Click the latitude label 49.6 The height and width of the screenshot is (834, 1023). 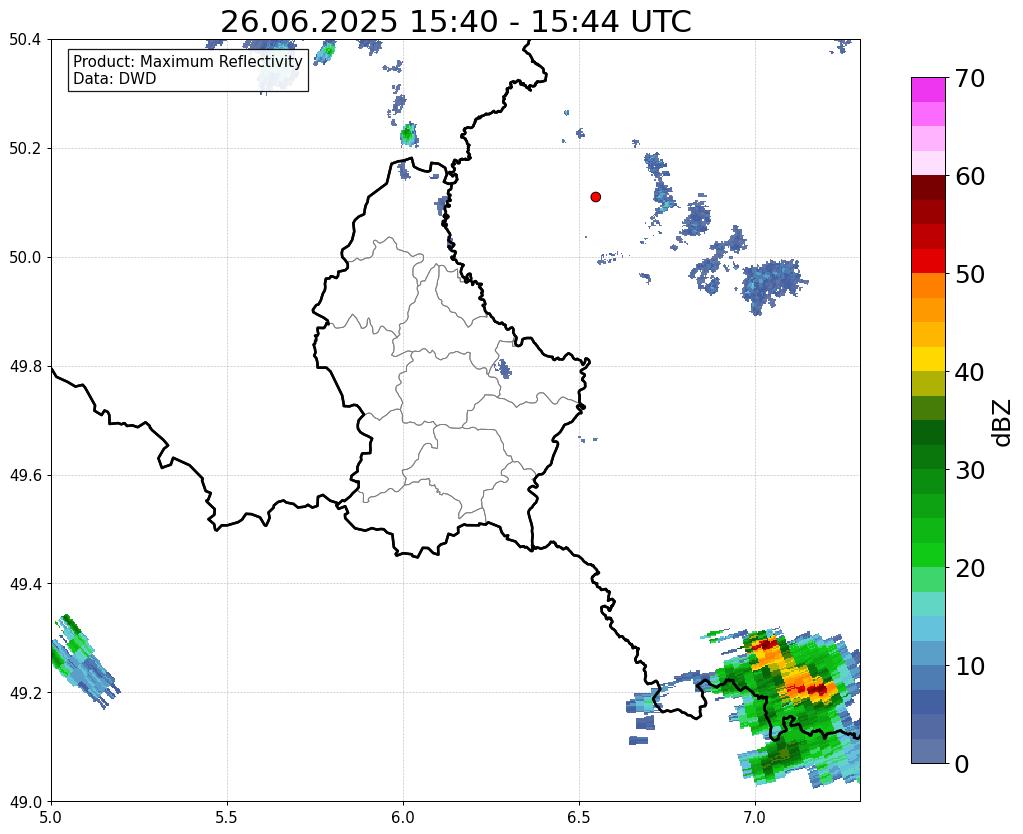(25, 475)
